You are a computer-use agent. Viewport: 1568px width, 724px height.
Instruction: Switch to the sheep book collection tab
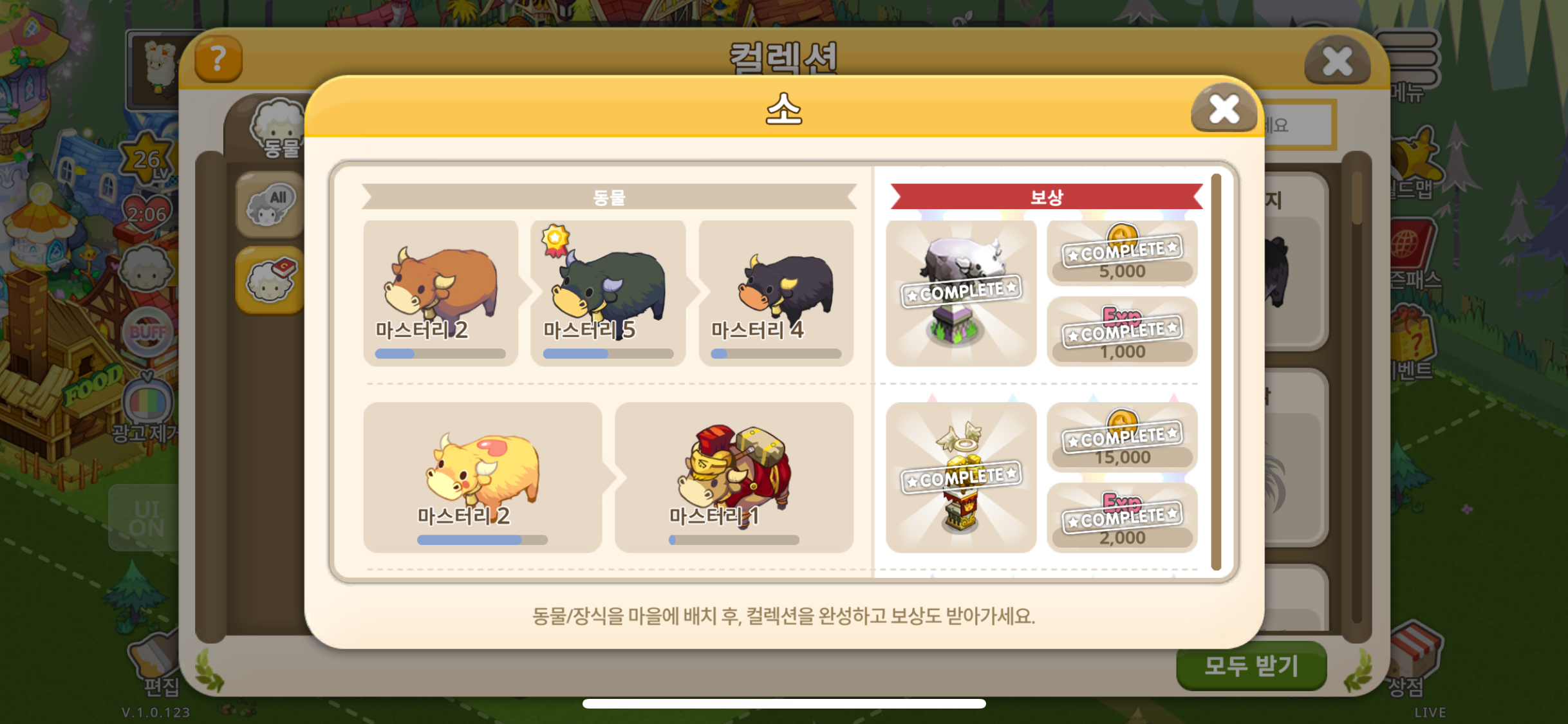pyautogui.click(x=270, y=281)
